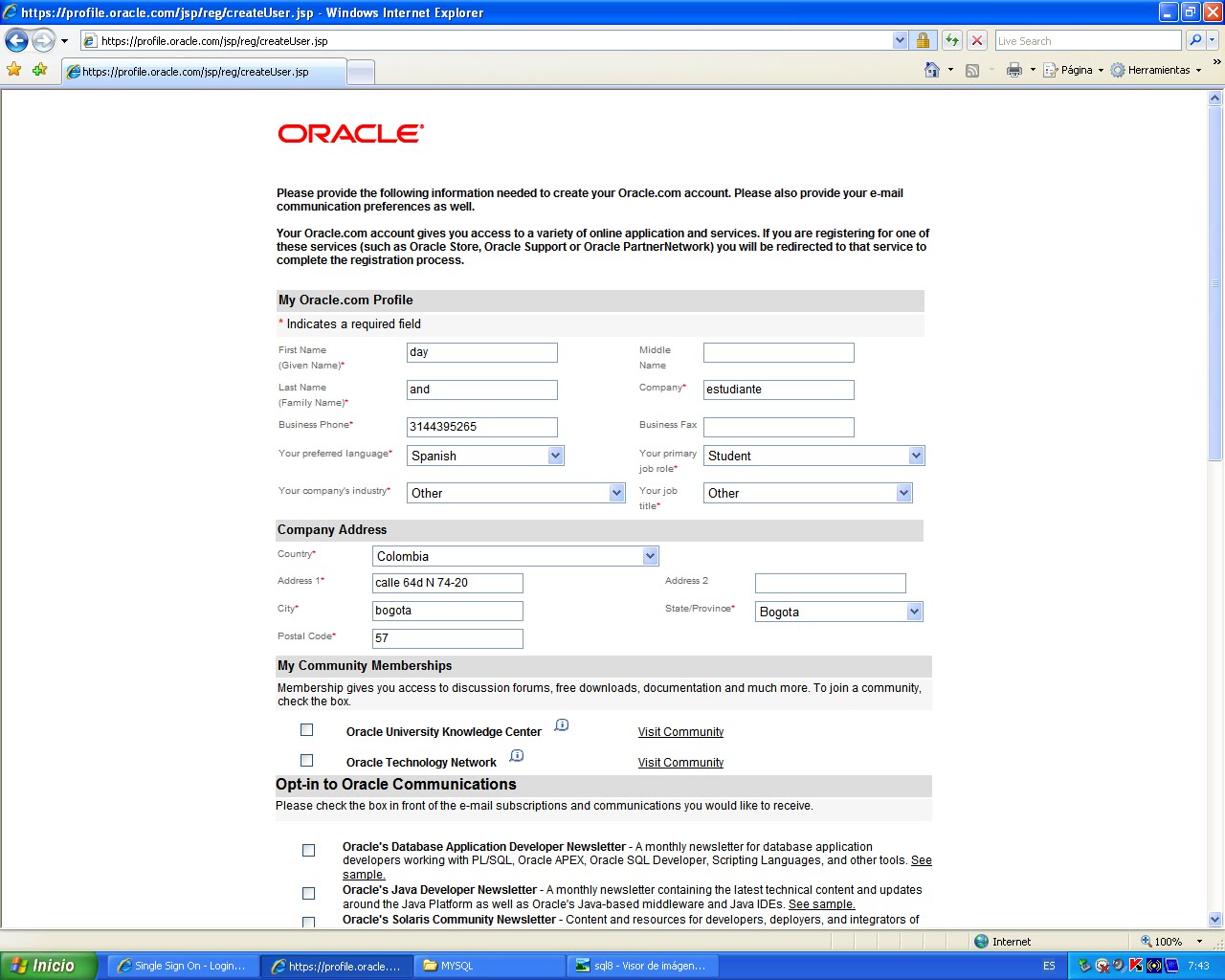Click the browser Forward arrow button
The width and height of the screenshot is (1225, 980).
click(44, 40)
